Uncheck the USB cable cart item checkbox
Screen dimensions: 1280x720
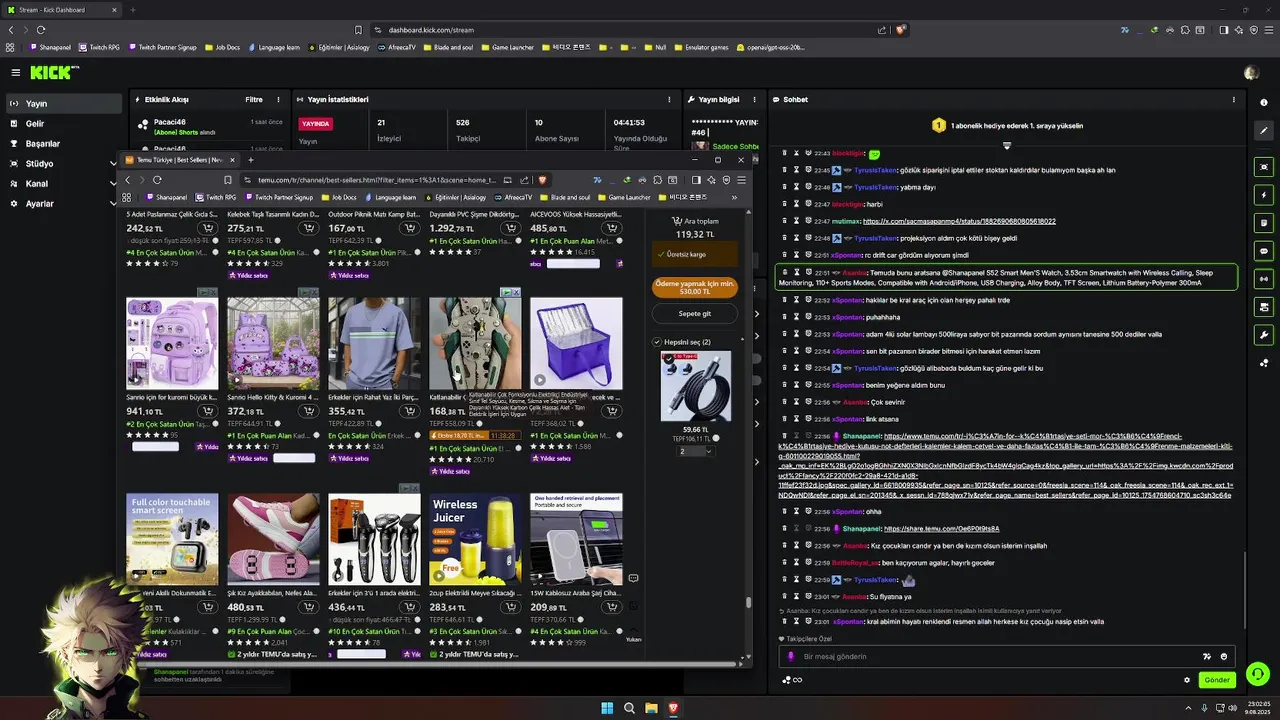(x=668, y=356)
